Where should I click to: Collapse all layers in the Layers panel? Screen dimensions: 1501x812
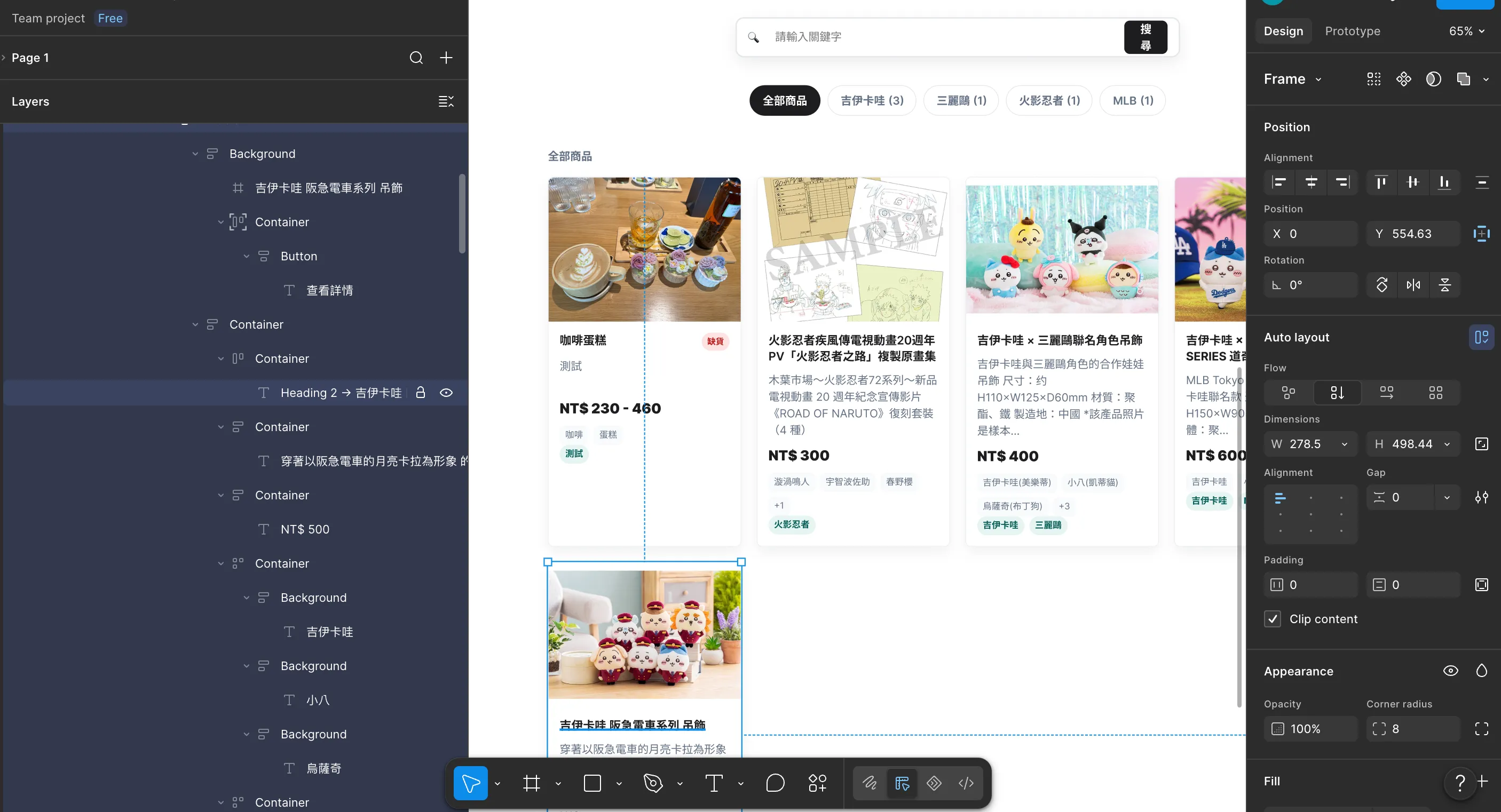446,101
